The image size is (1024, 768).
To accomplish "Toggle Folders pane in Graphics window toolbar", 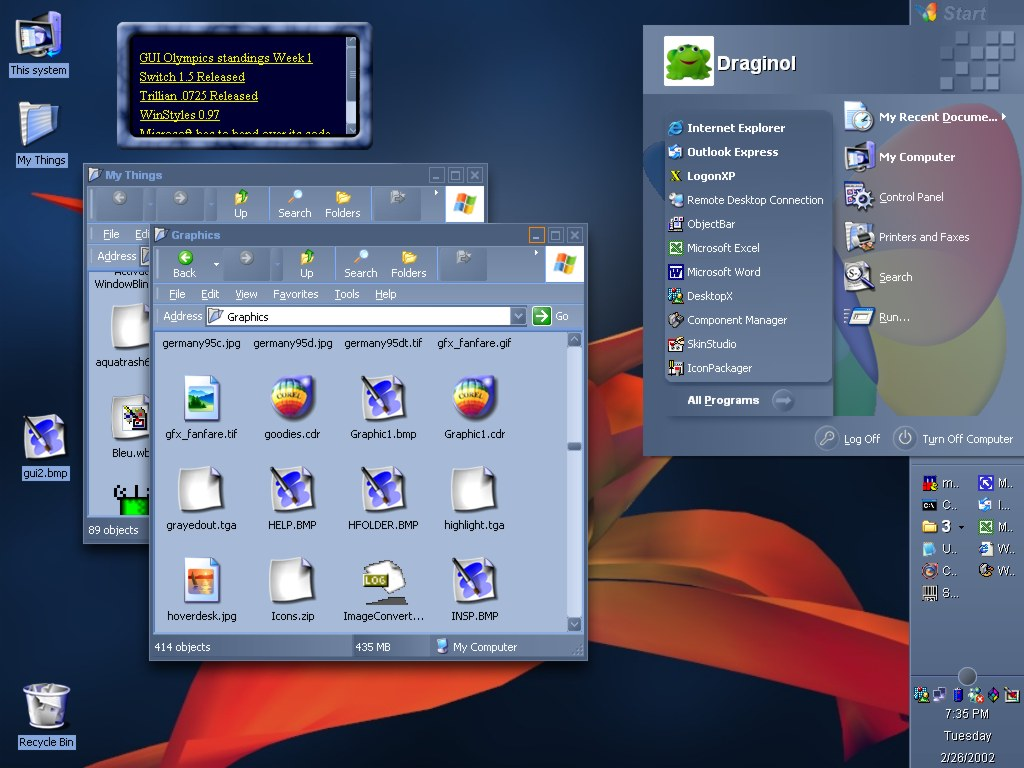I will click(409, 264).
